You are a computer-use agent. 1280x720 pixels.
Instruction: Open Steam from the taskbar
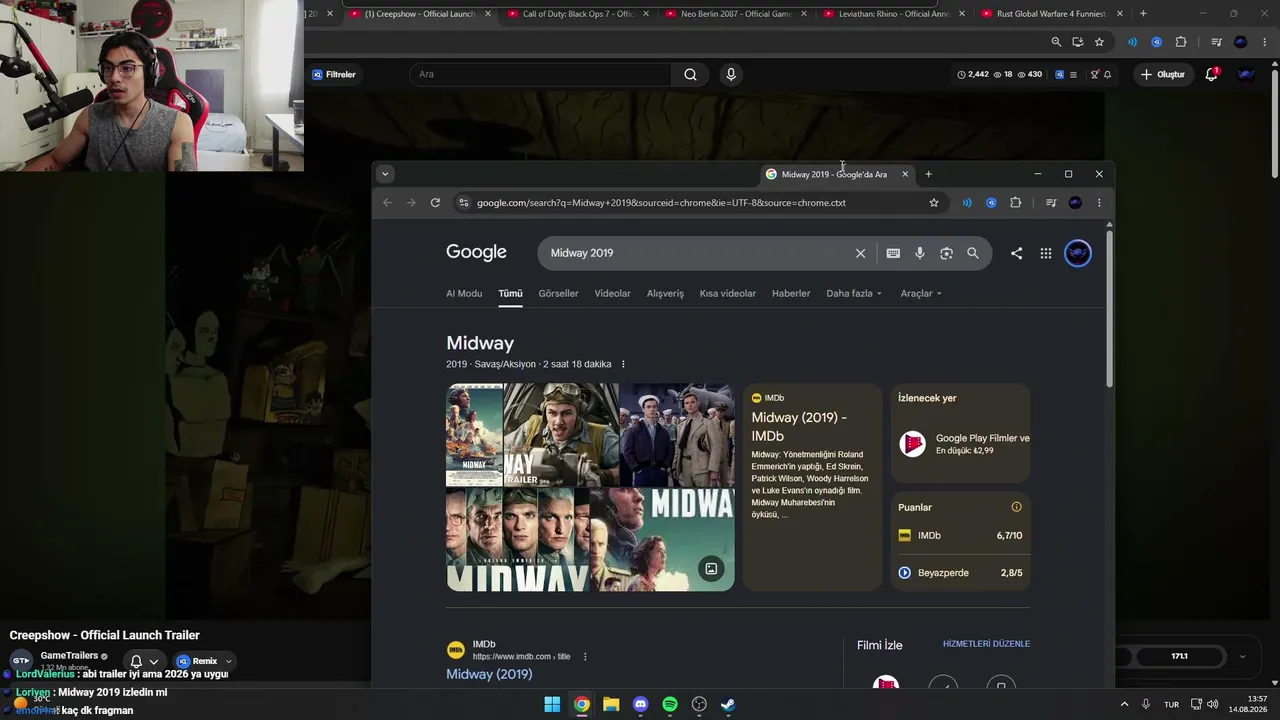[728, 704]
